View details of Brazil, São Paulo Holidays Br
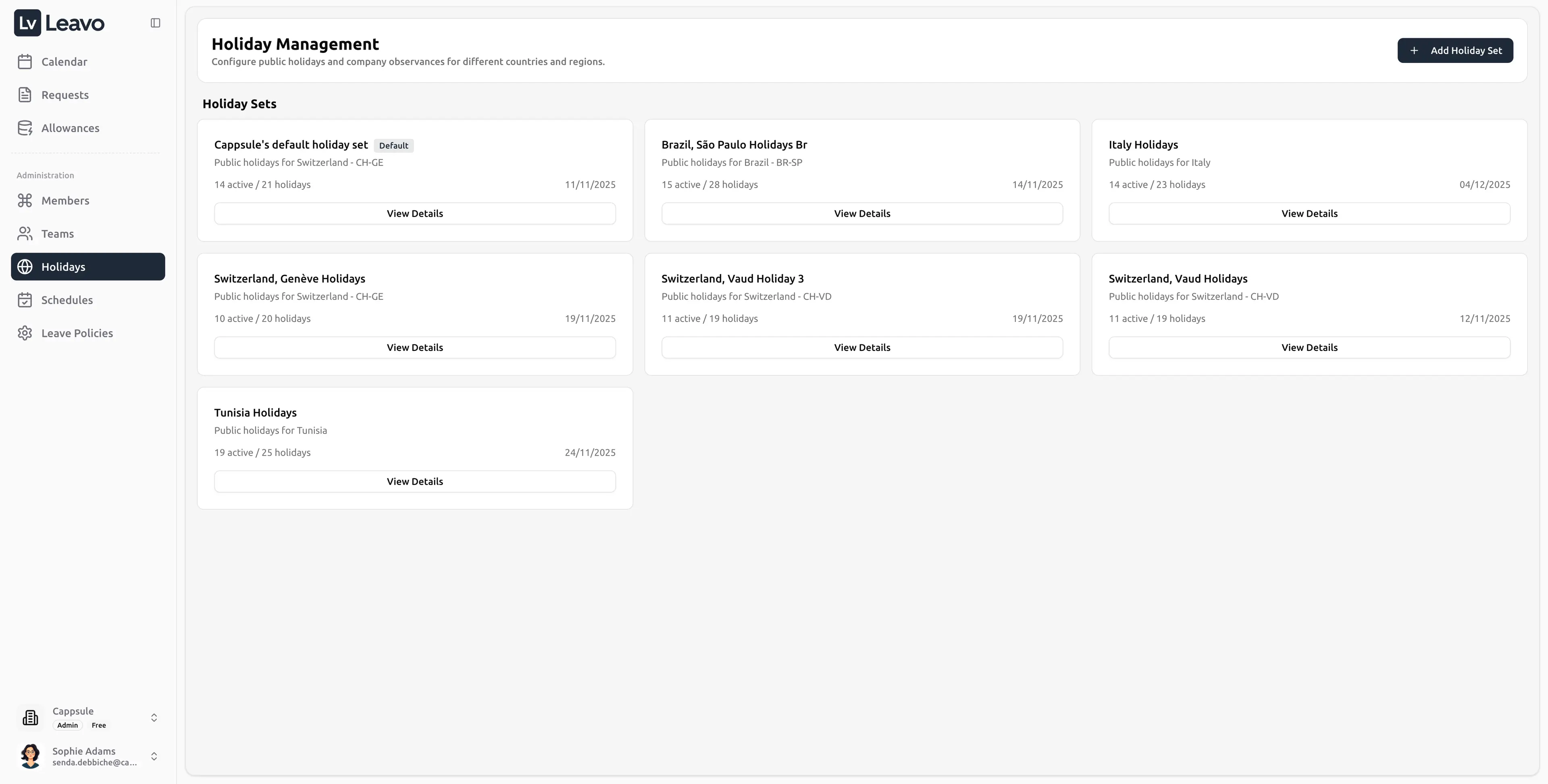This screenshot has height=784, width=1548. pyautogui.click(x=862, y=213)
